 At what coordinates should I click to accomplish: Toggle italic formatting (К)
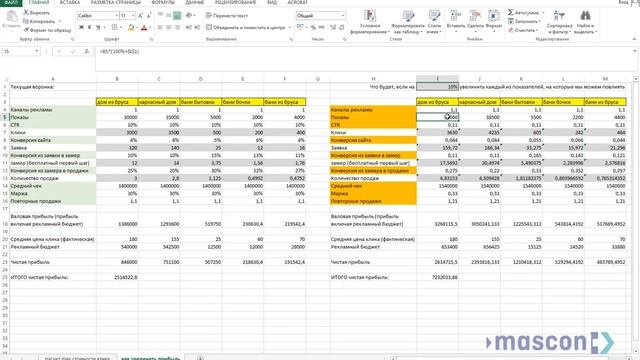[x=89, y=27]
